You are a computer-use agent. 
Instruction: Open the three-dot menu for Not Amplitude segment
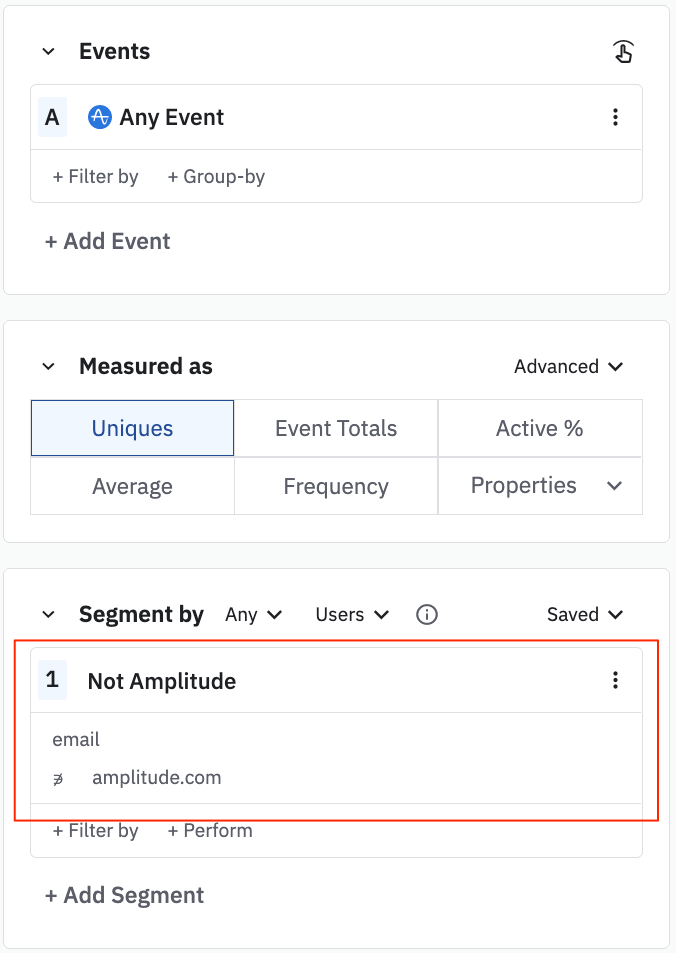pyautogui.click(x=615, y=681)
